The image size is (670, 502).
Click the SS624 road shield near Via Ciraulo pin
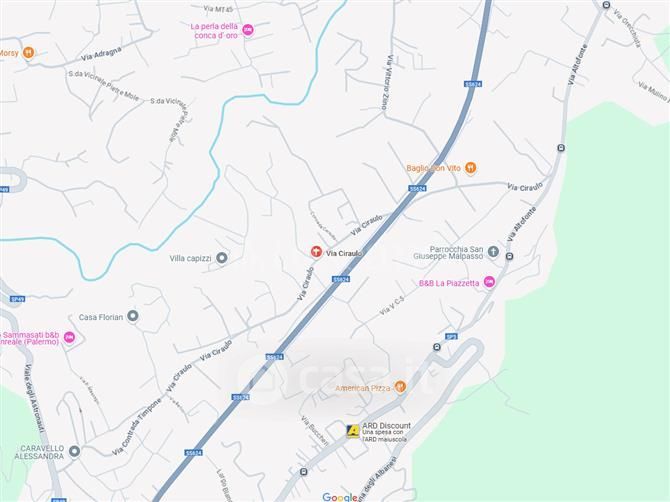(341, 279)
